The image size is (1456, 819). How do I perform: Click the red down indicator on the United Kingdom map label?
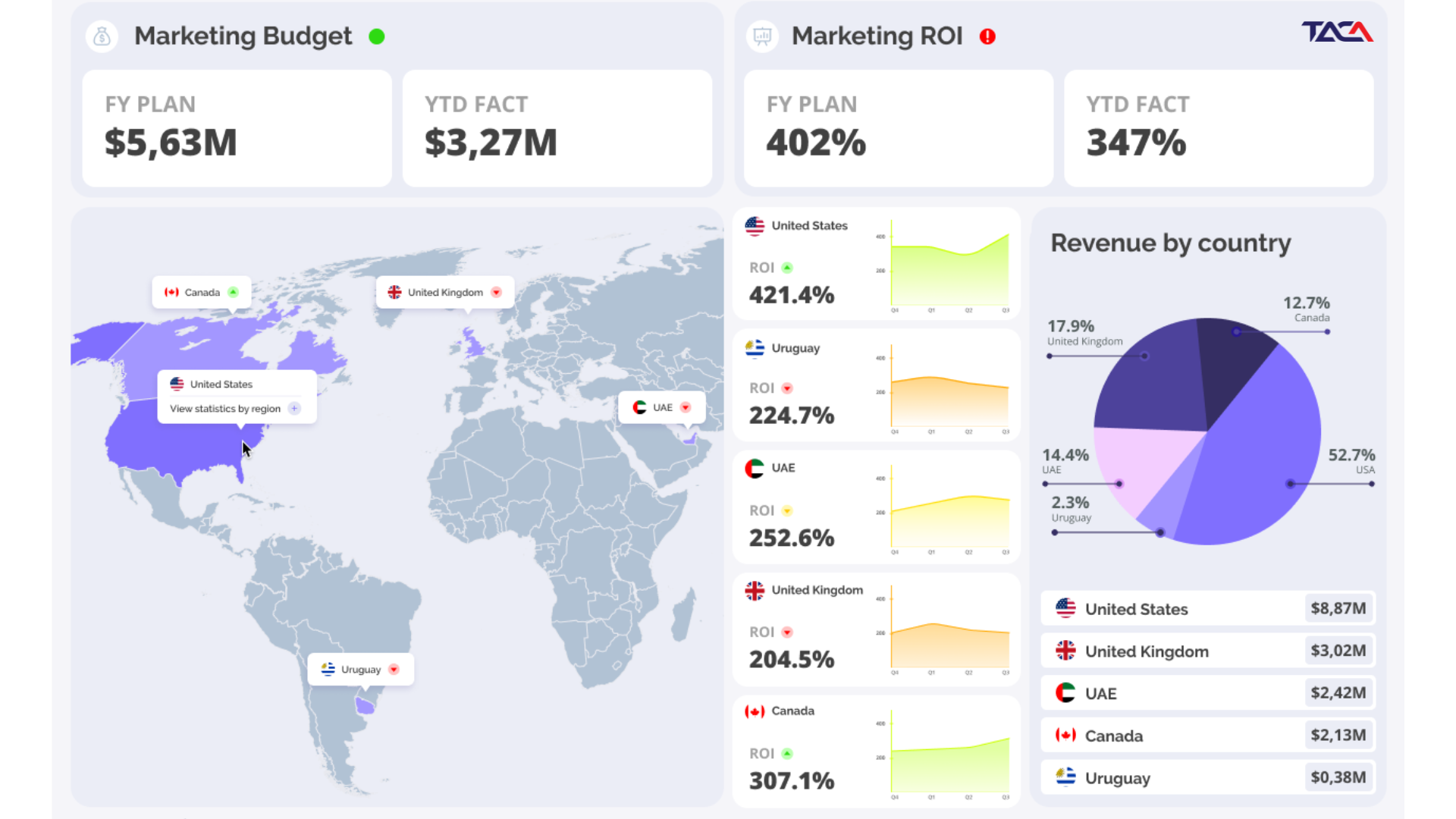(496, 292)
